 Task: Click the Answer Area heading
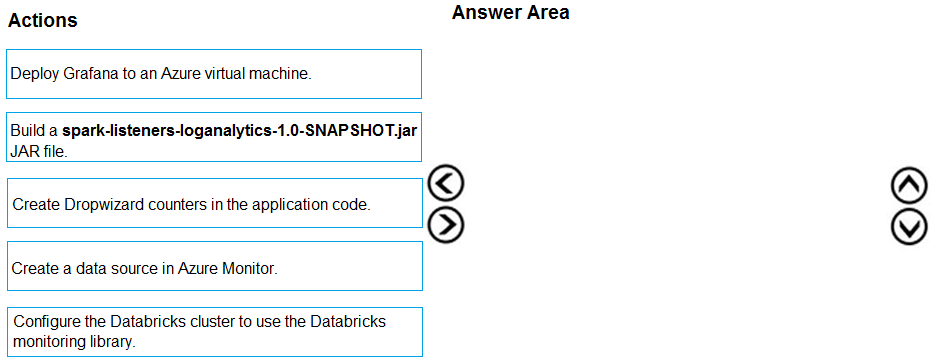point(511,12)
